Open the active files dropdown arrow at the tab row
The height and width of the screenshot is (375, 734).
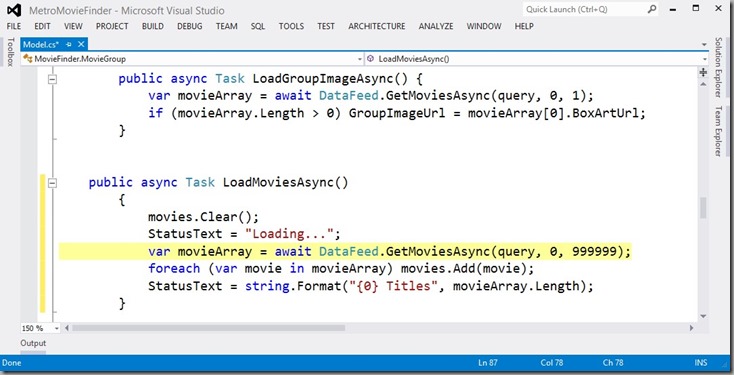[x=704, y=45]
